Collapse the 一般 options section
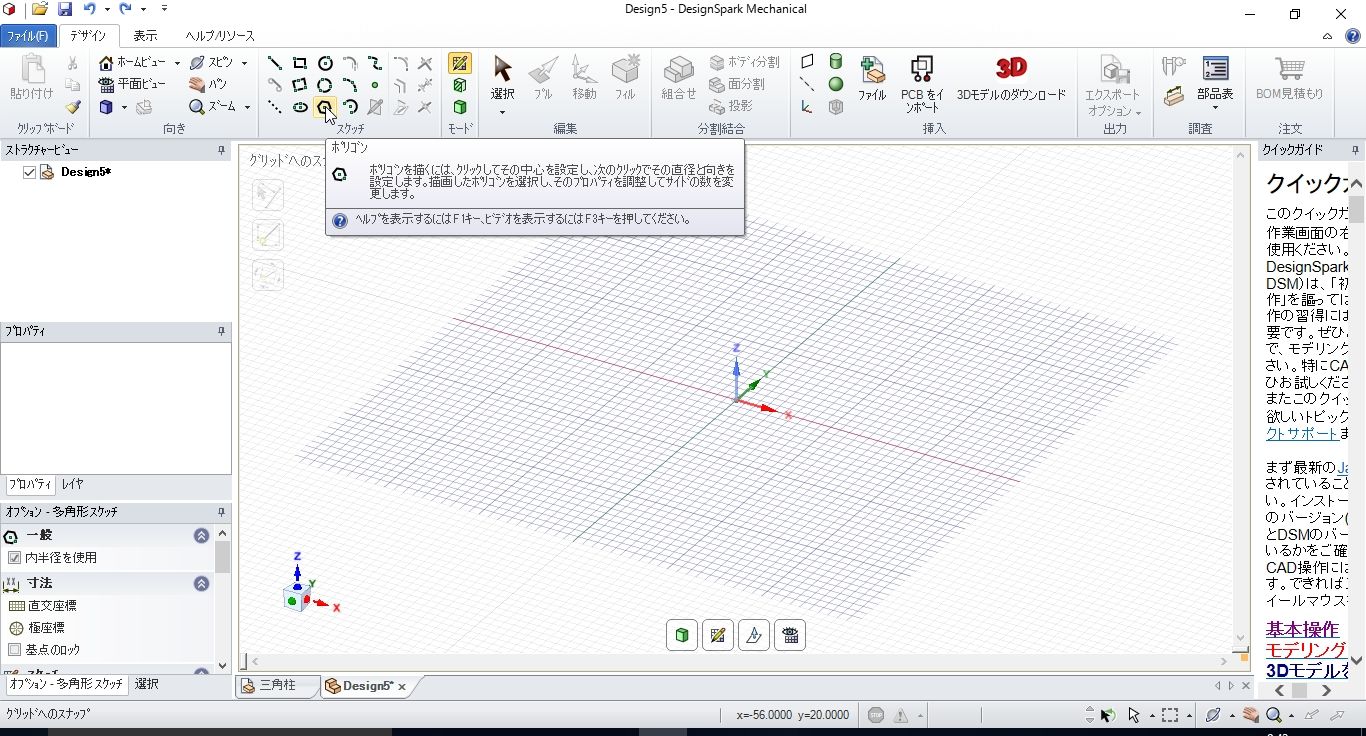 pos(201,536)
